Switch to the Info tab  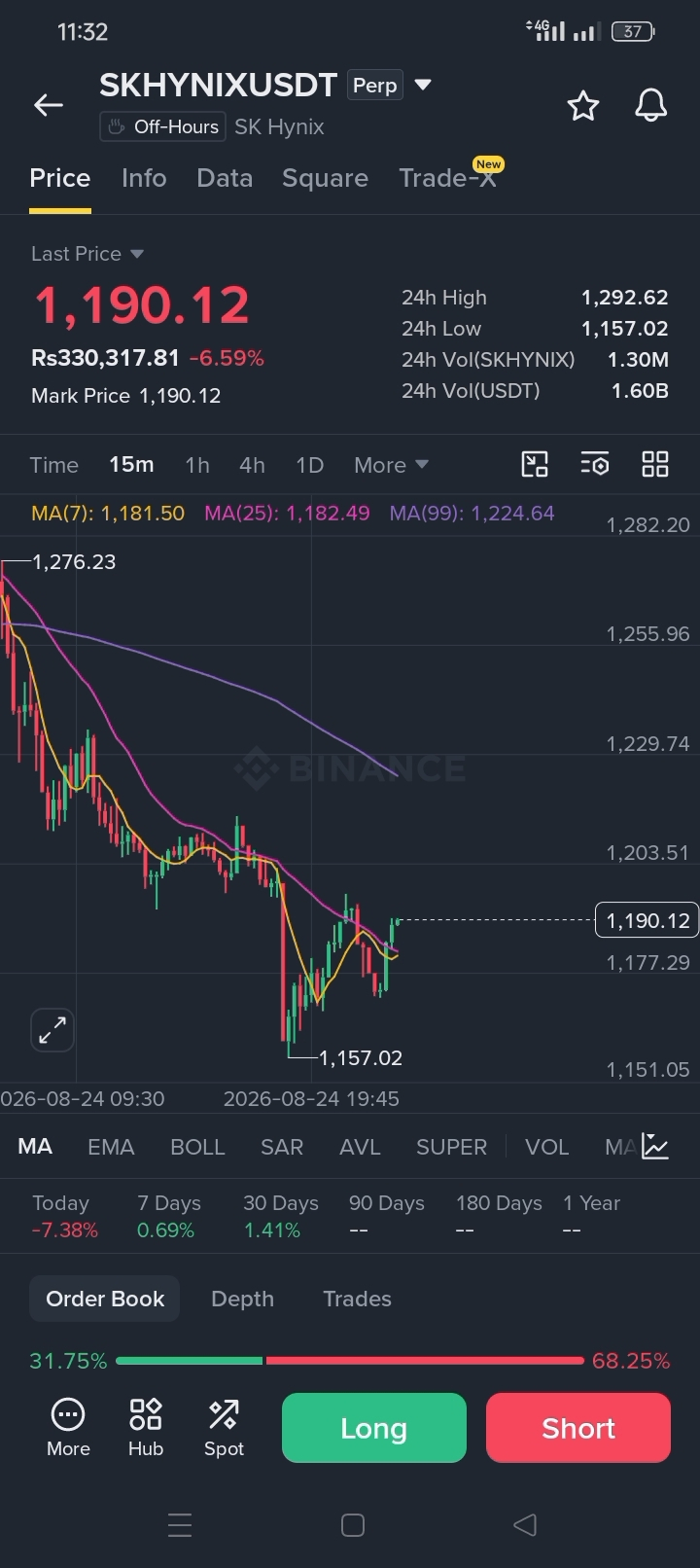click(144, 178)
